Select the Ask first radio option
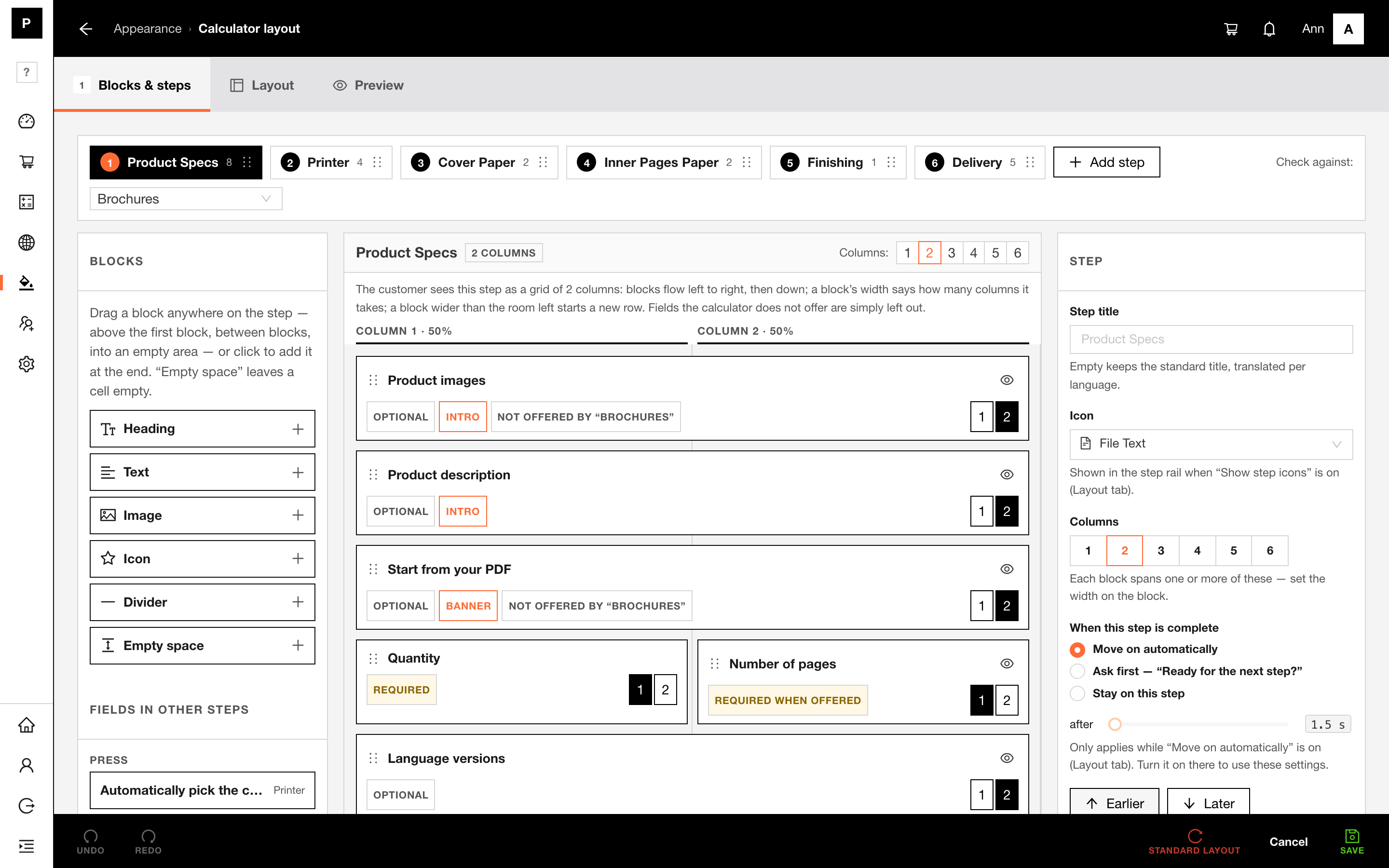 click(x=1077, y=671)
